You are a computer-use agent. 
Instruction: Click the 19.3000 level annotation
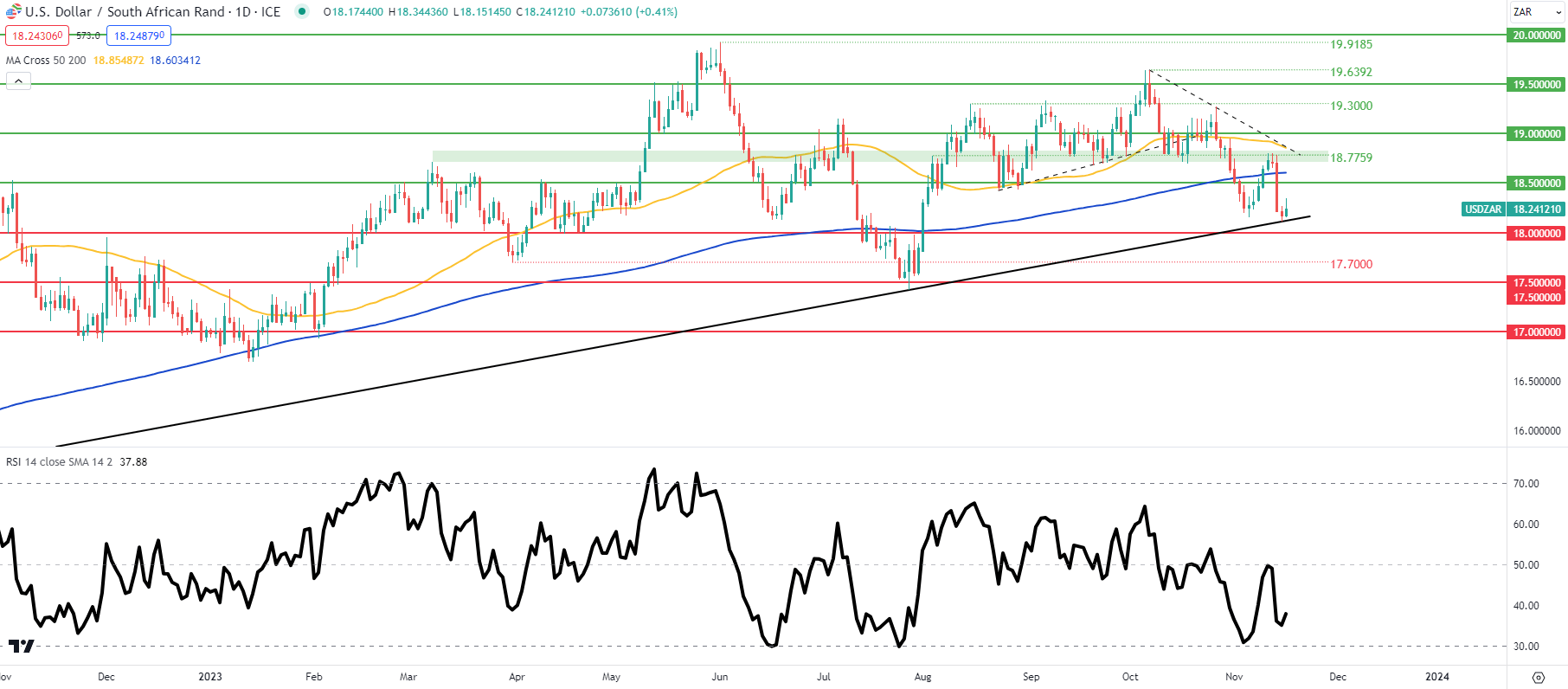click(x=1352, y=106)
